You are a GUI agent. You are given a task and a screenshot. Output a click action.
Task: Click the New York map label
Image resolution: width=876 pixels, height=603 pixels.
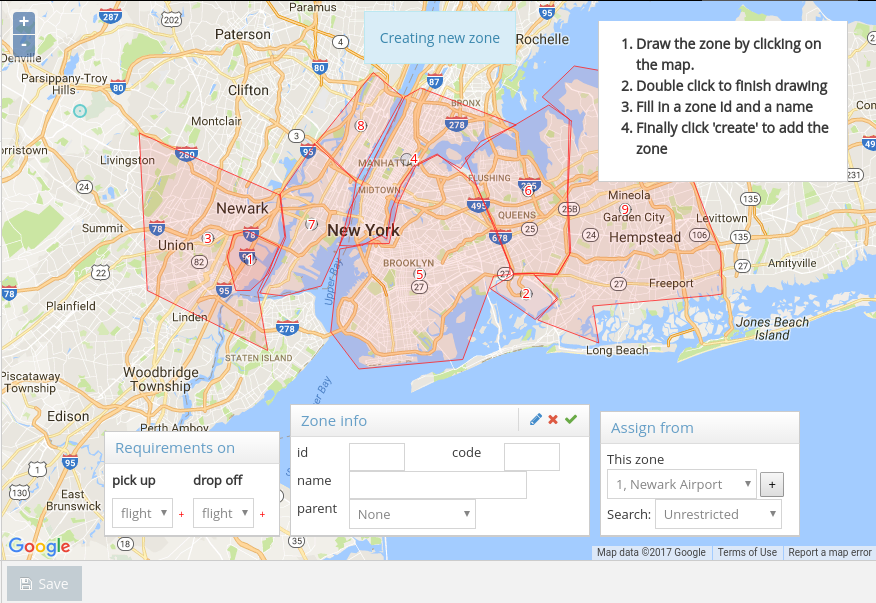point(363,230)
